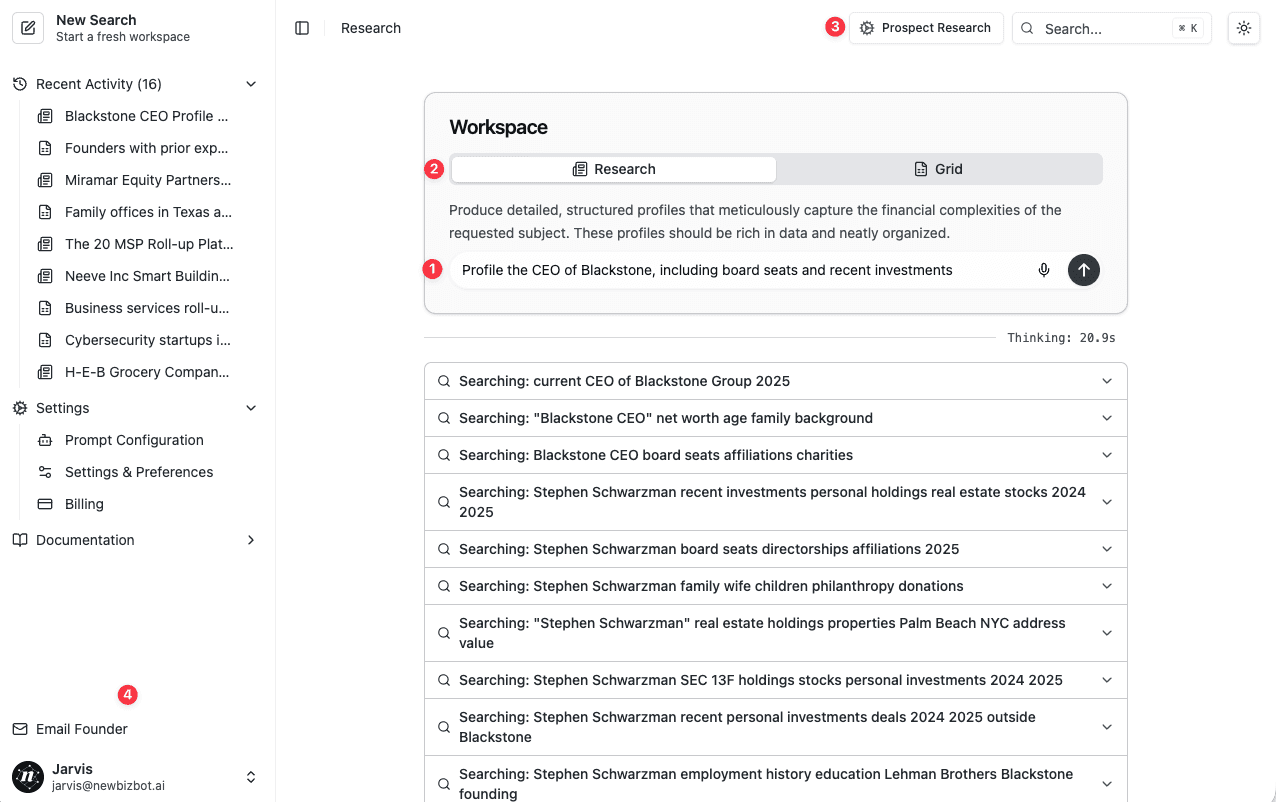Click the Recent Activity clock icon

tap(18, 83)
